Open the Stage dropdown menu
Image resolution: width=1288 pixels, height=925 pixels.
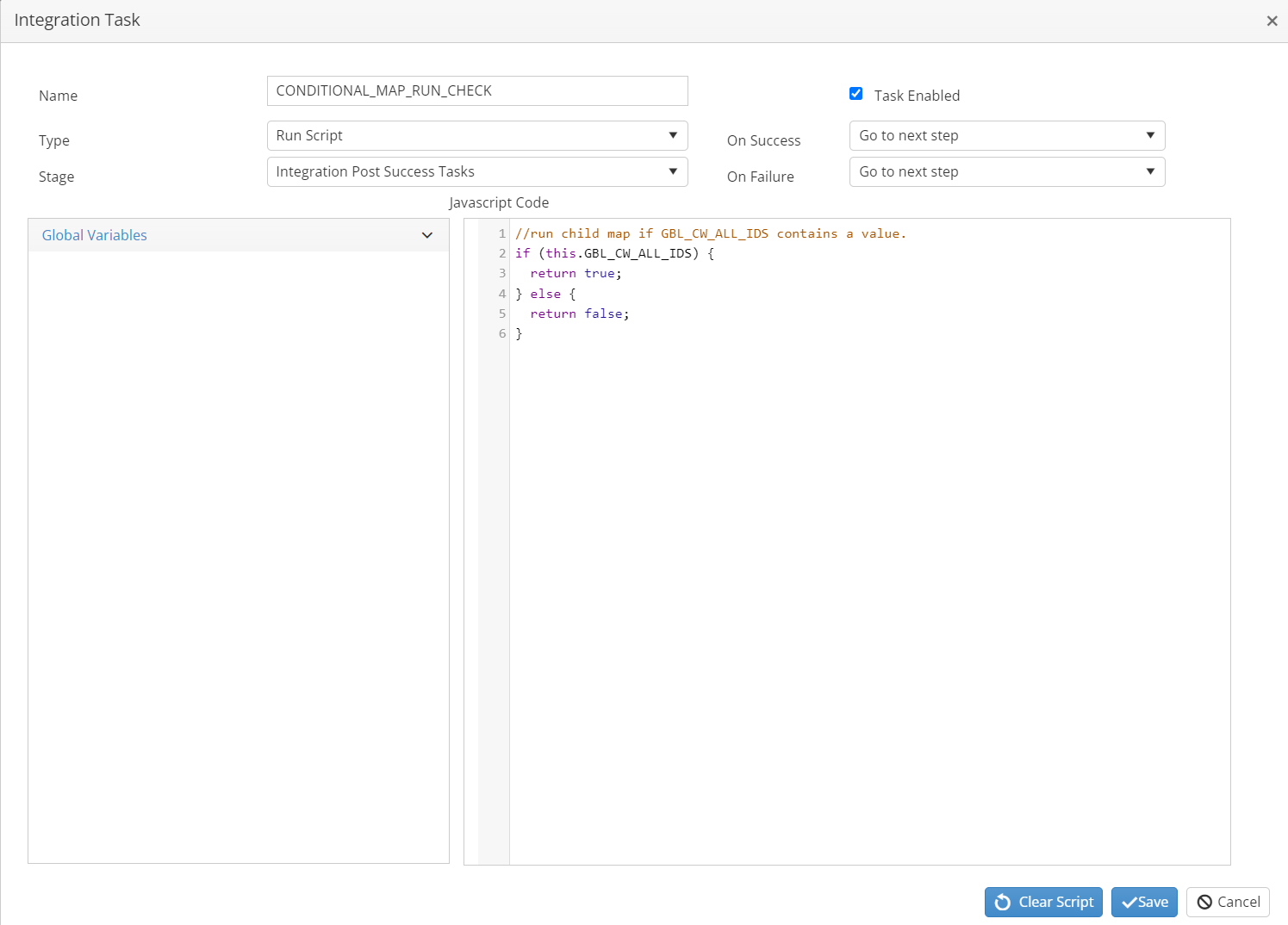coord(477,171)
